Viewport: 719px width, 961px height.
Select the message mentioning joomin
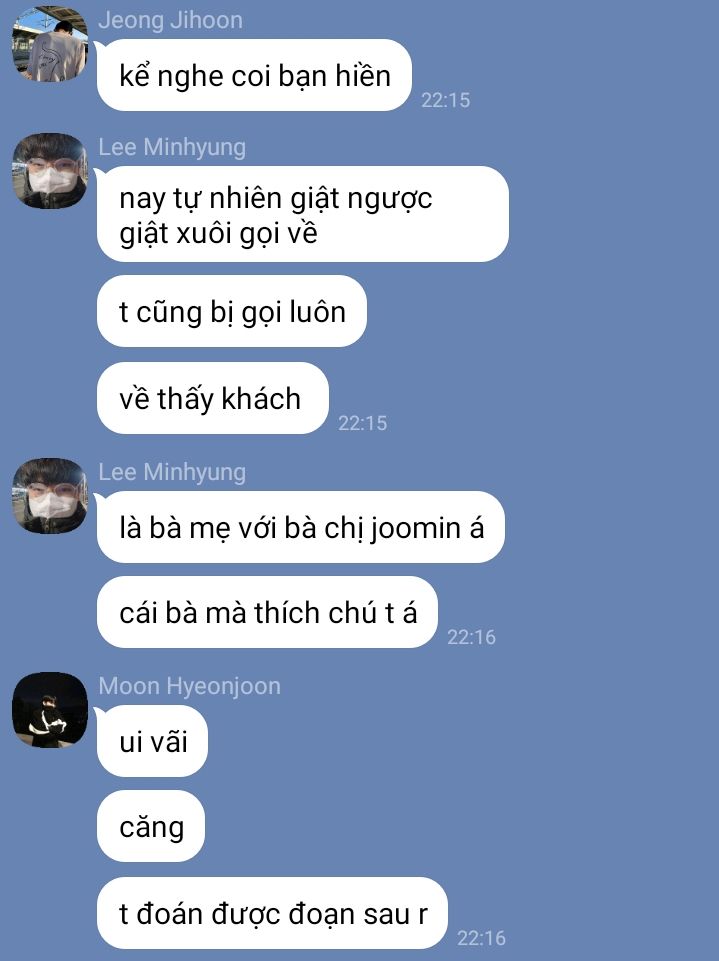301,527
